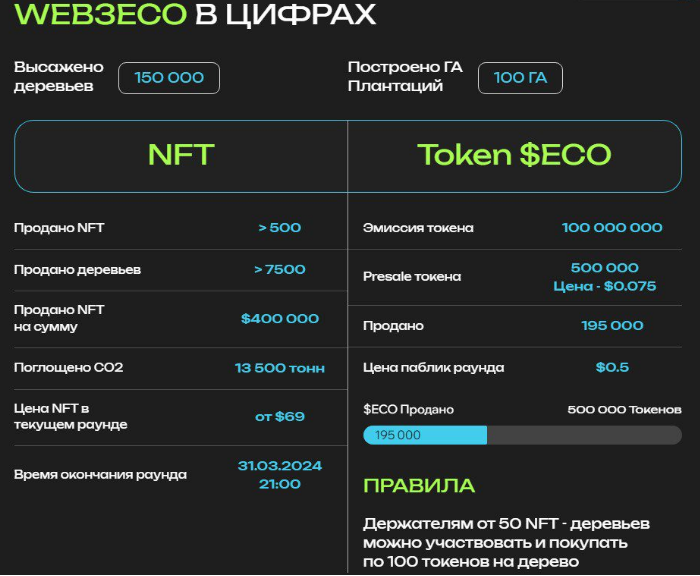Click the >7500 sold trees value
Screen dimensions: 700x576
coord(279,270)
